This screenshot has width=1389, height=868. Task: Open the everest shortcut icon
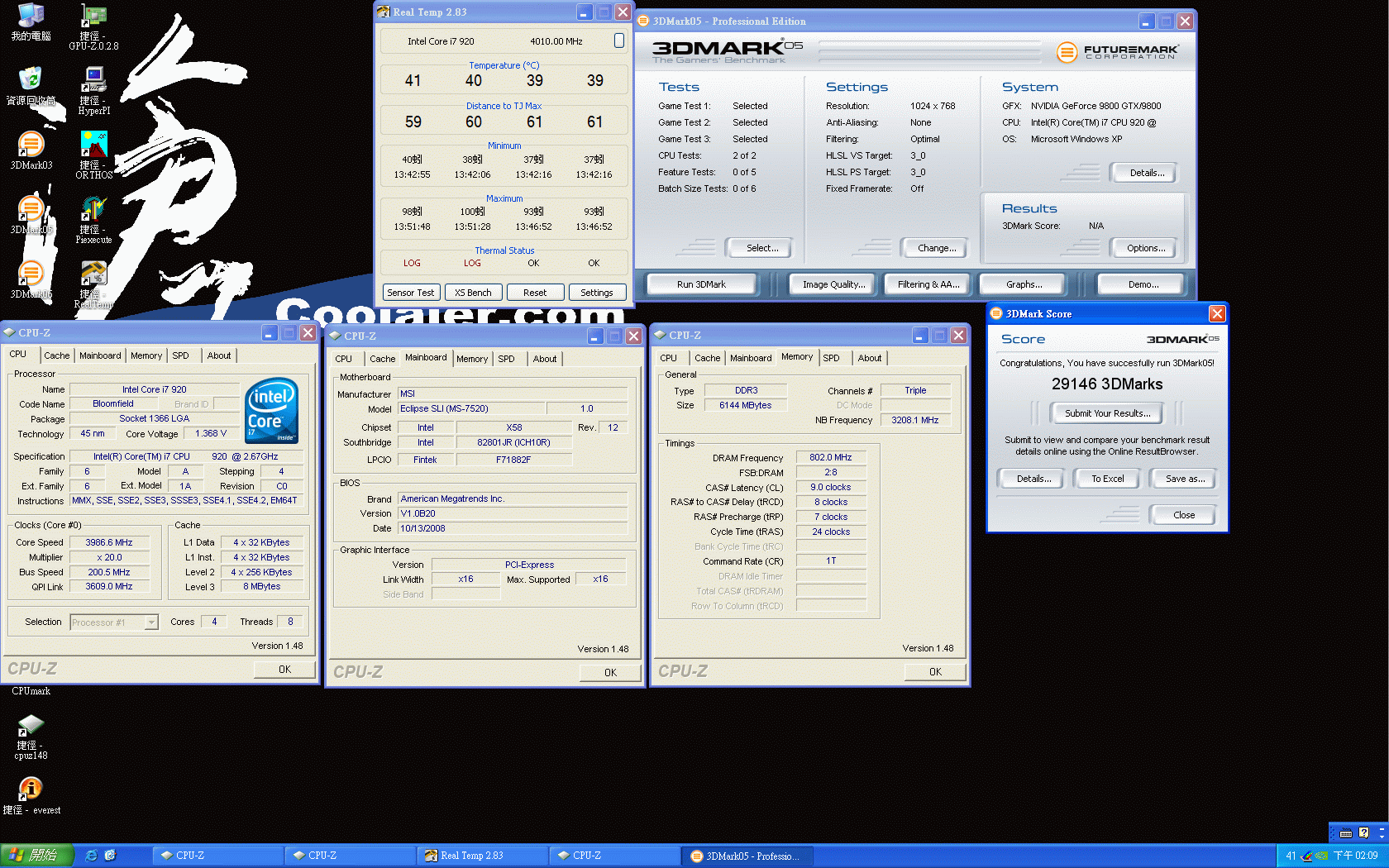pos(31,795)
